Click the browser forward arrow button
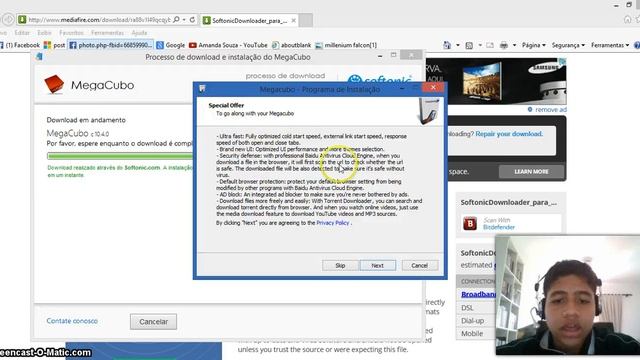The height and width of the screenshot is (360, 640). click(8, 19)
